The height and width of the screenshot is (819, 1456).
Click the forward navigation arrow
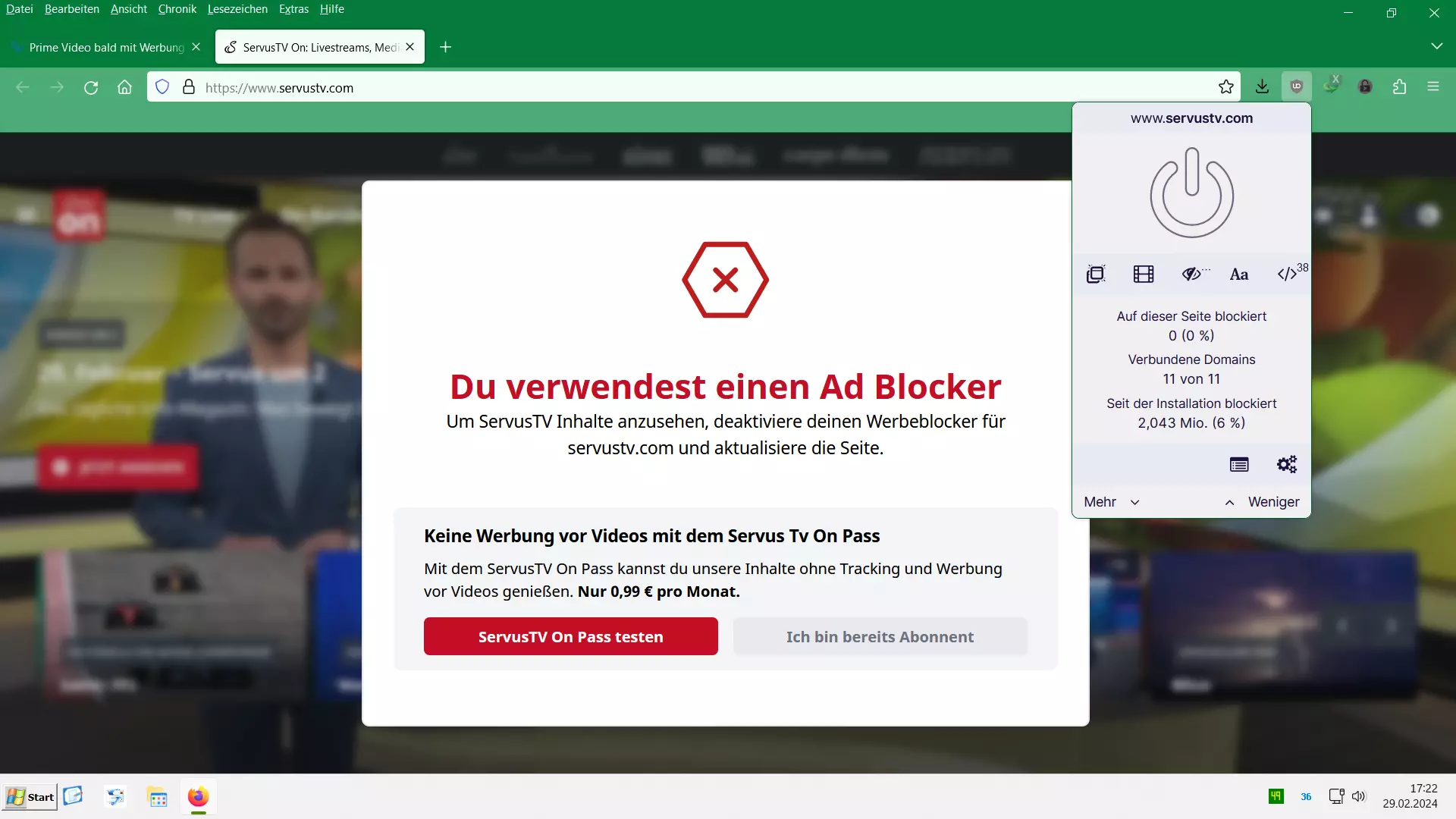(x=57, y=87)
